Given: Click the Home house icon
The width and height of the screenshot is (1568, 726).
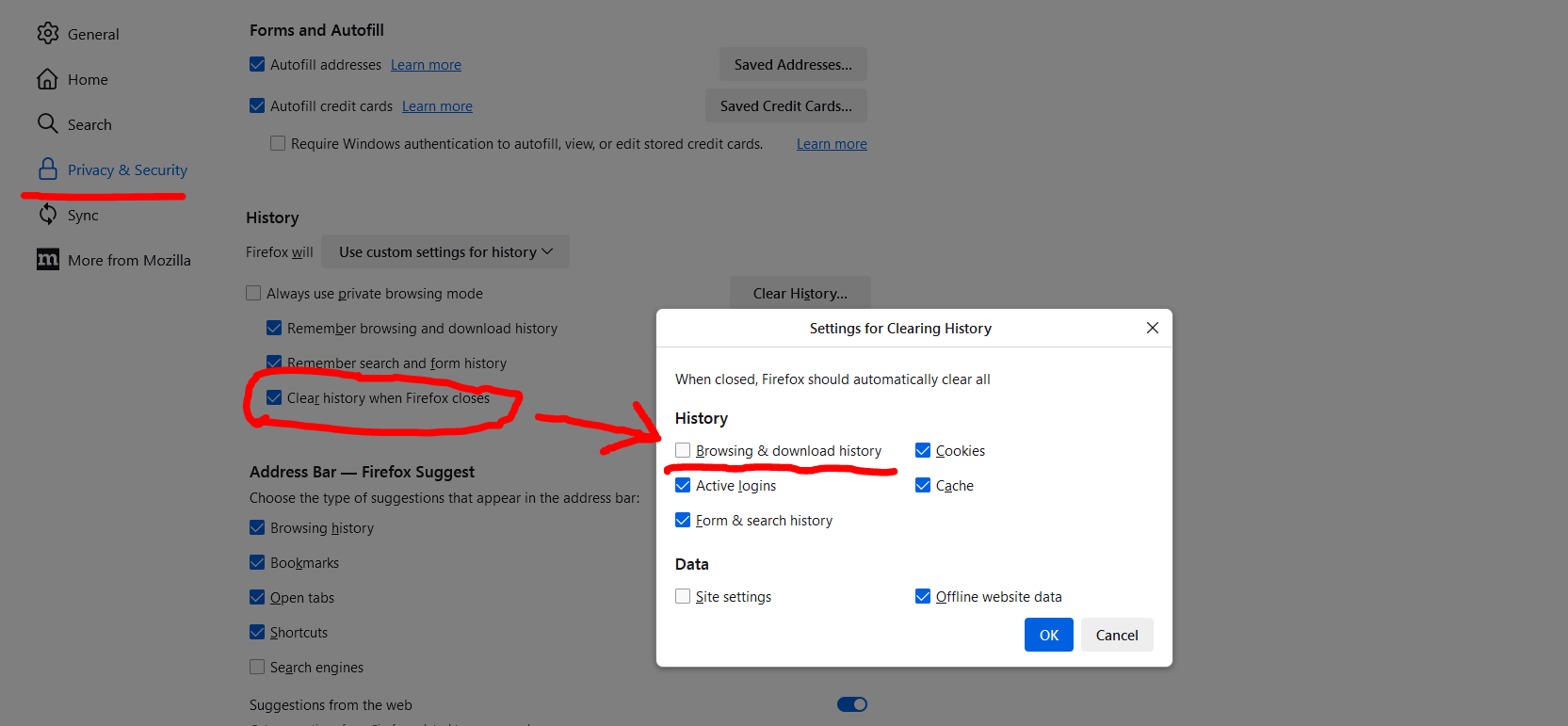Looking at the screenshot, I should (47, 79).
